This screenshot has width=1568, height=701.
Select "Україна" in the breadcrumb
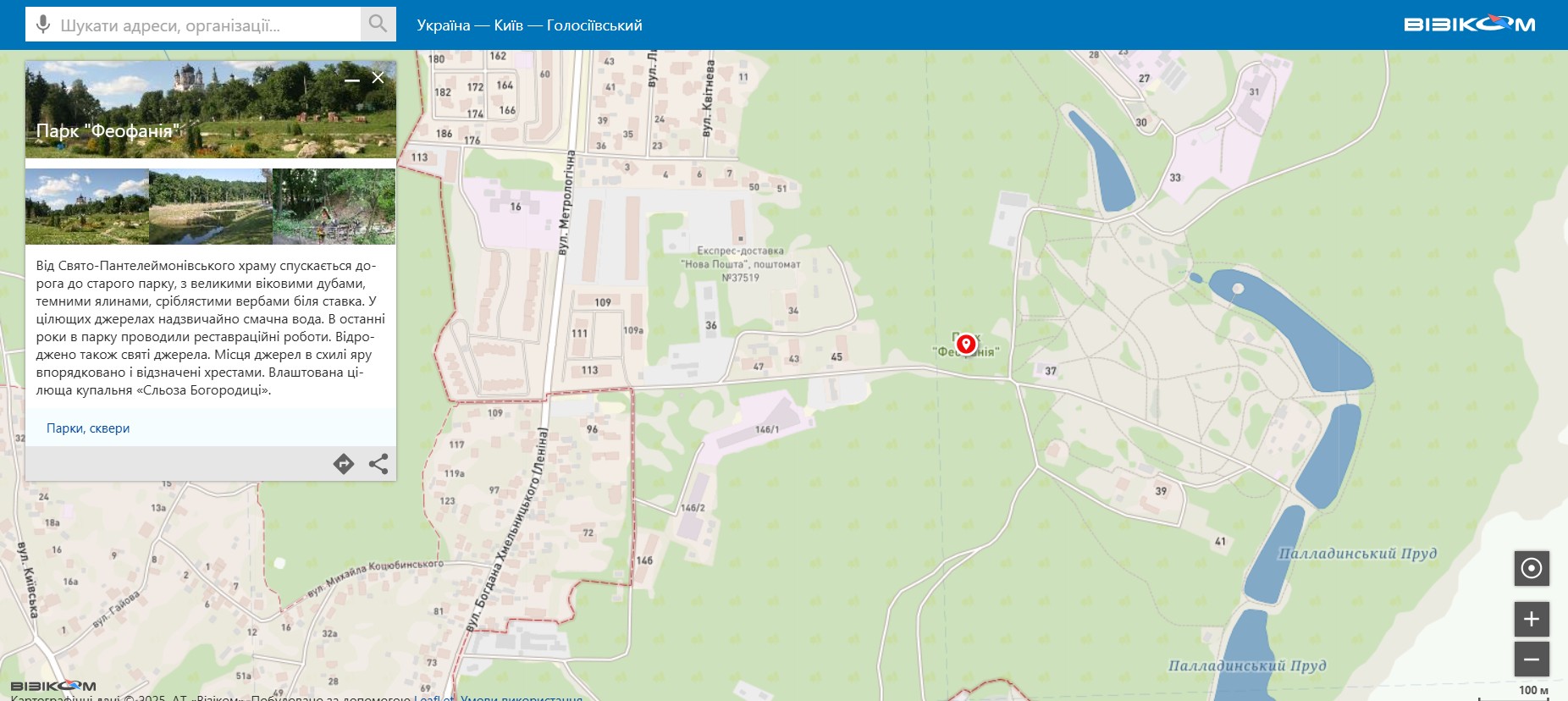pyautogui.click(x=443, y=25)
